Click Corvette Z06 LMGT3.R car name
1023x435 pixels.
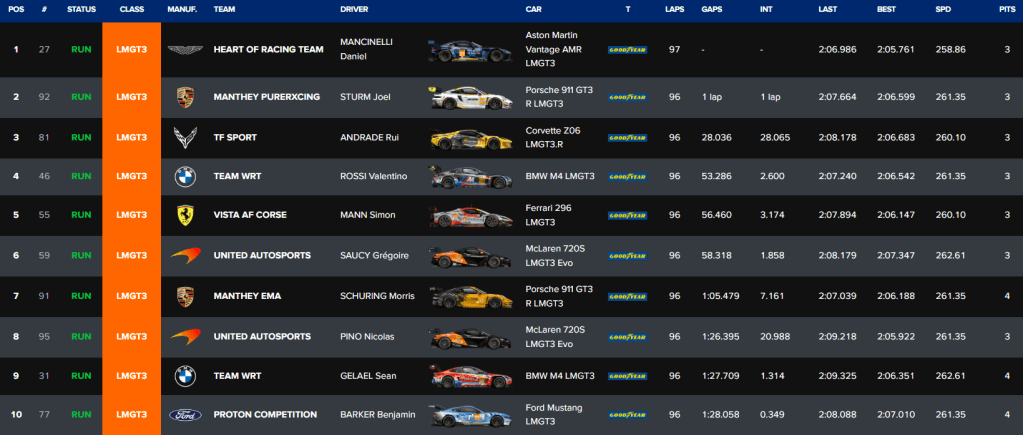pyautogui.click(x=553, y=138)
